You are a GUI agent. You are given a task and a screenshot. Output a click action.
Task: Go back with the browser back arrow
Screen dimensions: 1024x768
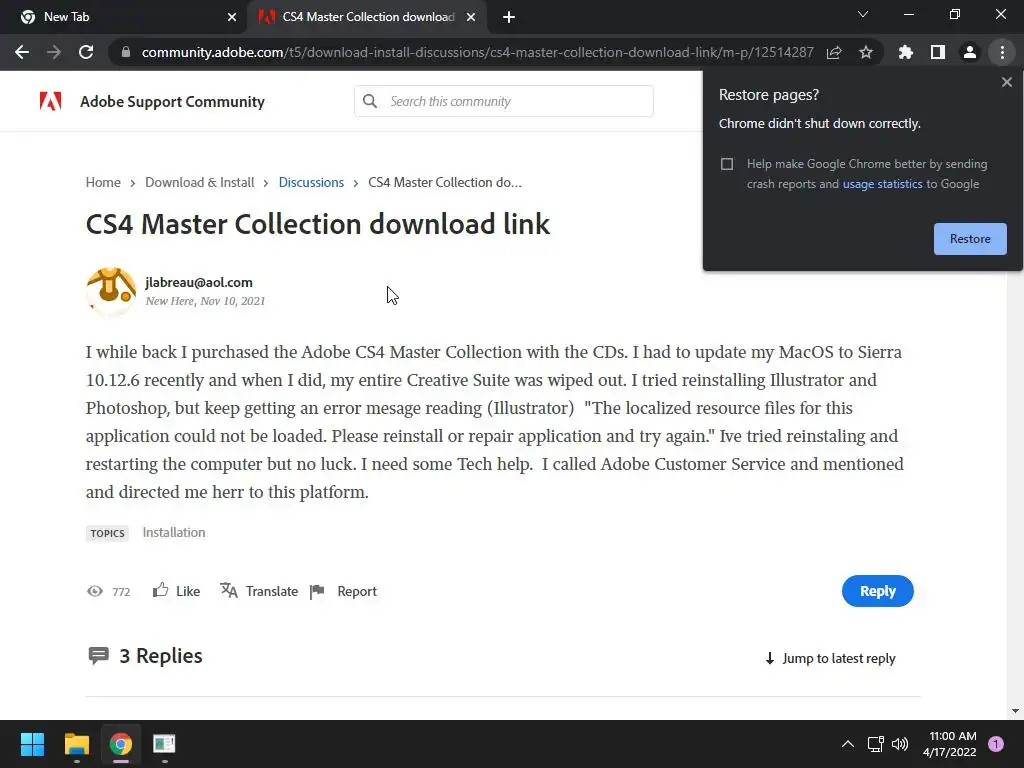point(22,52)
